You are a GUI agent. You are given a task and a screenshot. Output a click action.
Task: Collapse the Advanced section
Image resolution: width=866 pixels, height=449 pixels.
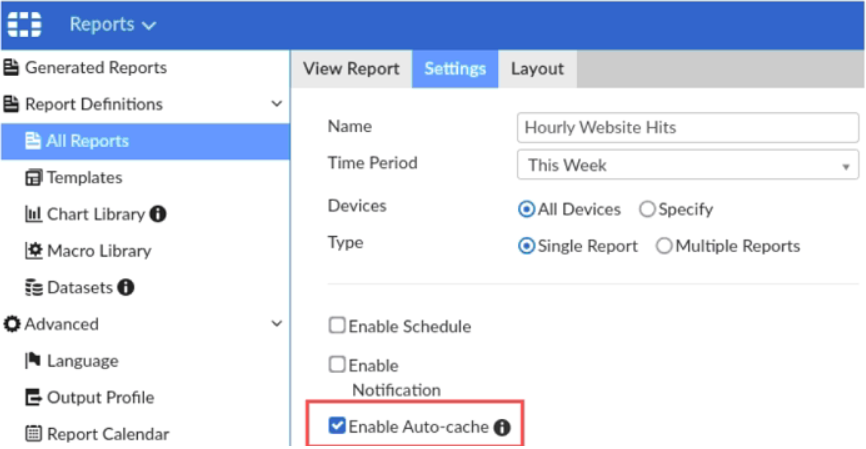pyautogui.click(x=277, y=324)
